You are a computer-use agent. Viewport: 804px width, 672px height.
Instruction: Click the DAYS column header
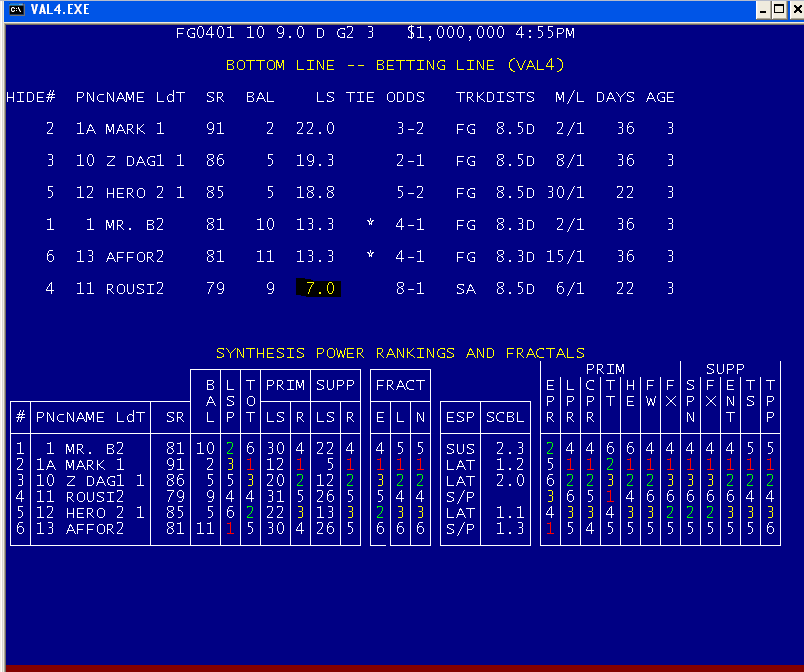615,97
